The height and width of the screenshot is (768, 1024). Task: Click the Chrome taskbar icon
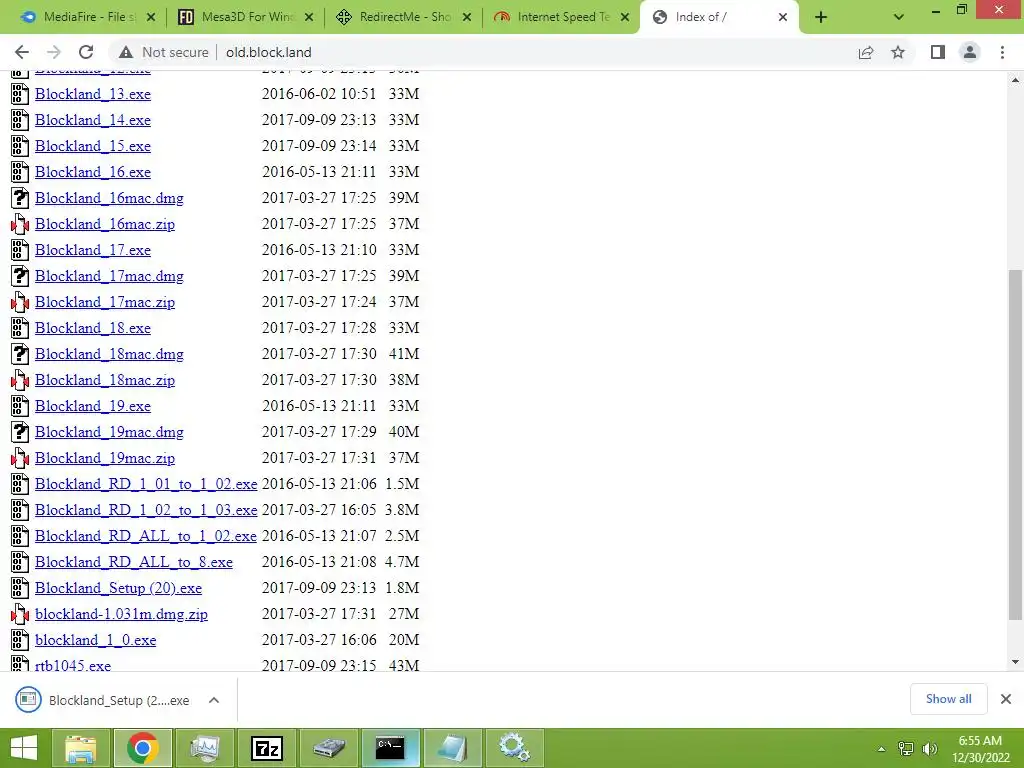pyautogui.click(x=143, y=748)
